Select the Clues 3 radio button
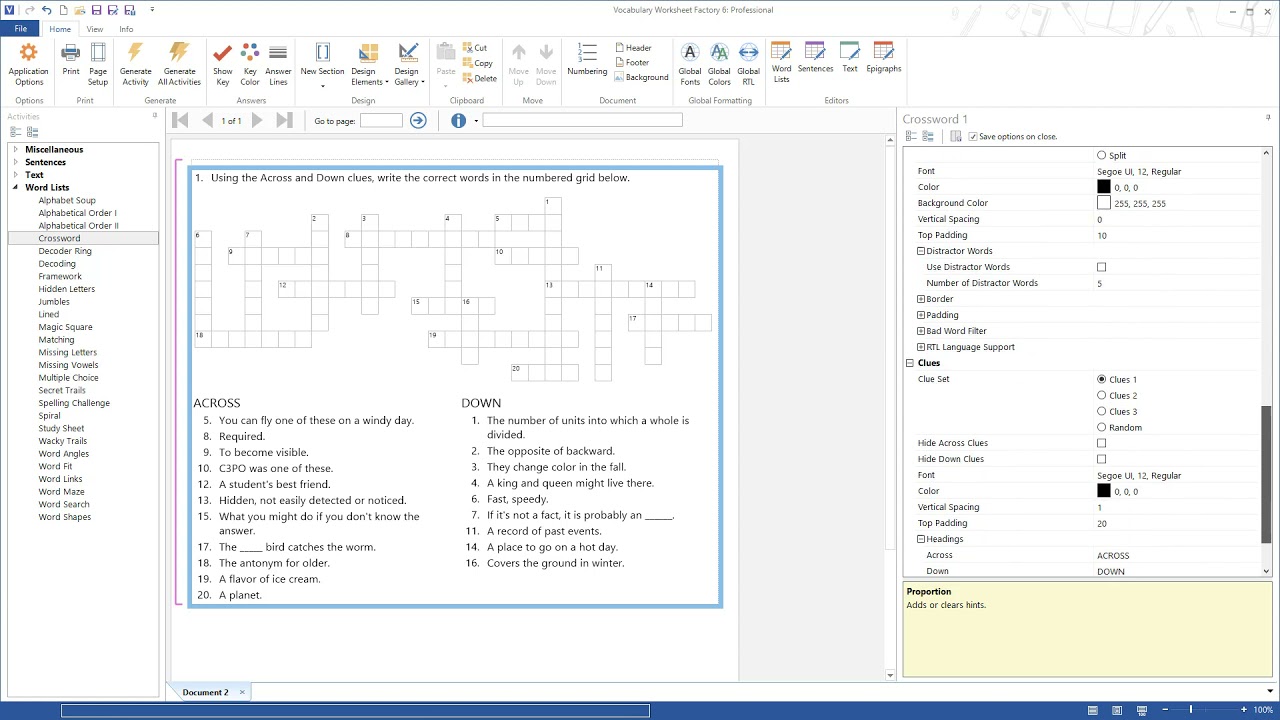Viewport: 1280px width, 720px height. click(1102, 411)
